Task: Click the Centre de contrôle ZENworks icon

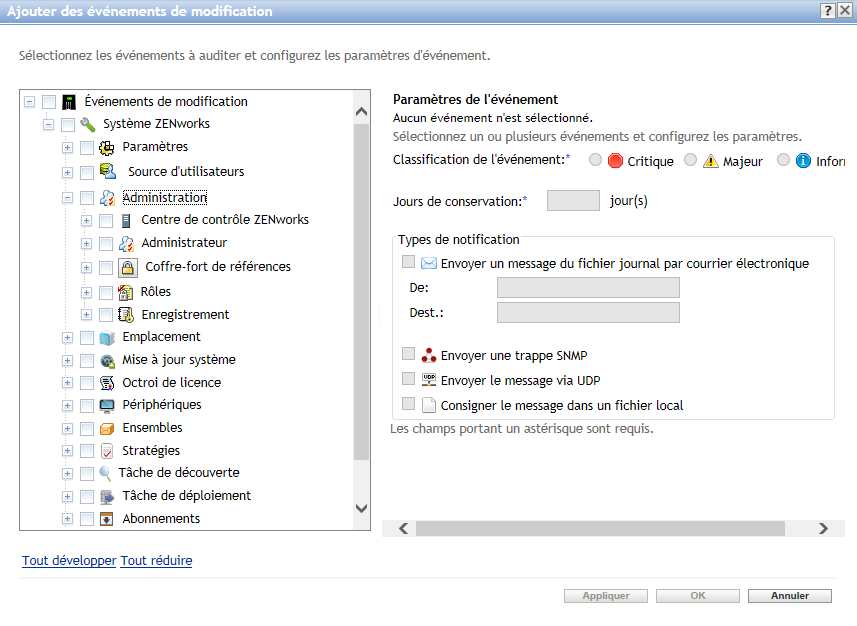Action: 126,220
